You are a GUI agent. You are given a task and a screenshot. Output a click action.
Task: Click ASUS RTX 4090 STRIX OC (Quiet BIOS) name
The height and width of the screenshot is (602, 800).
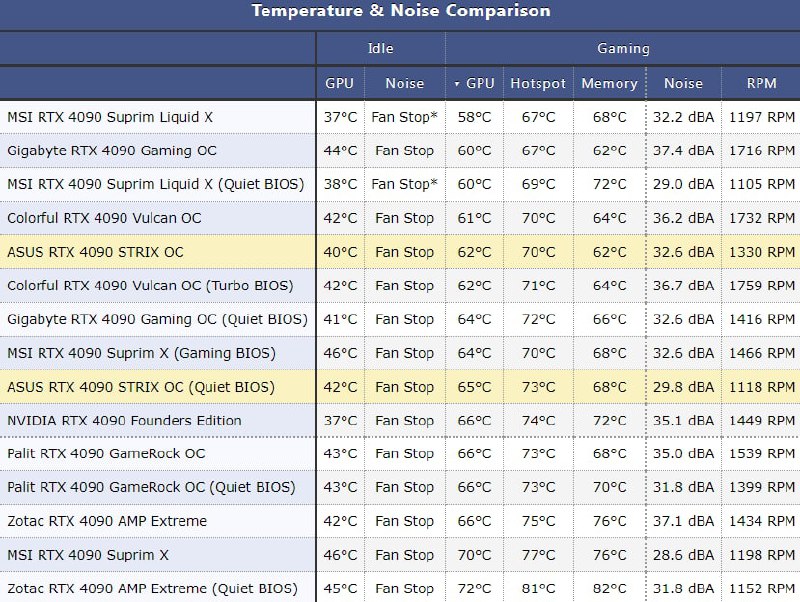pos(140,387)
